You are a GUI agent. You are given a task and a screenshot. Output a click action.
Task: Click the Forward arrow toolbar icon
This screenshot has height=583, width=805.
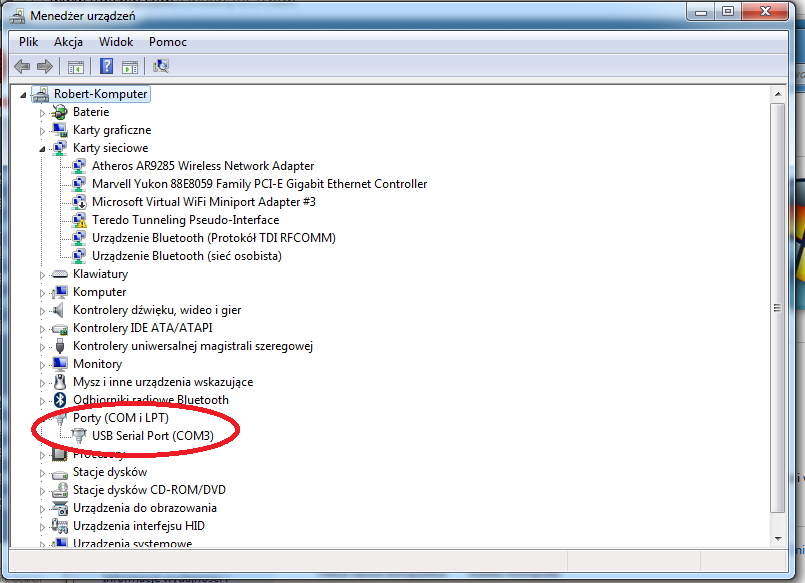coord(44,67)
